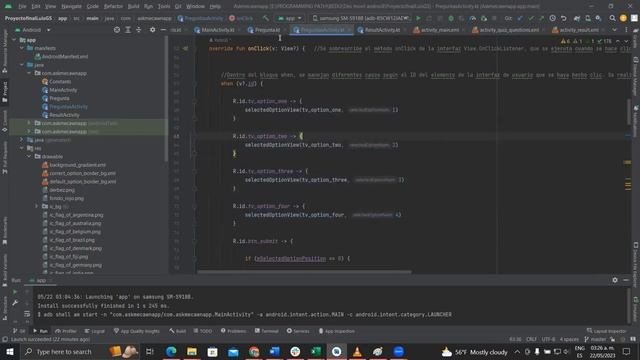
Task: Click Expand All in Project panel
Action: pyautogui.click(x=128, y=30)
